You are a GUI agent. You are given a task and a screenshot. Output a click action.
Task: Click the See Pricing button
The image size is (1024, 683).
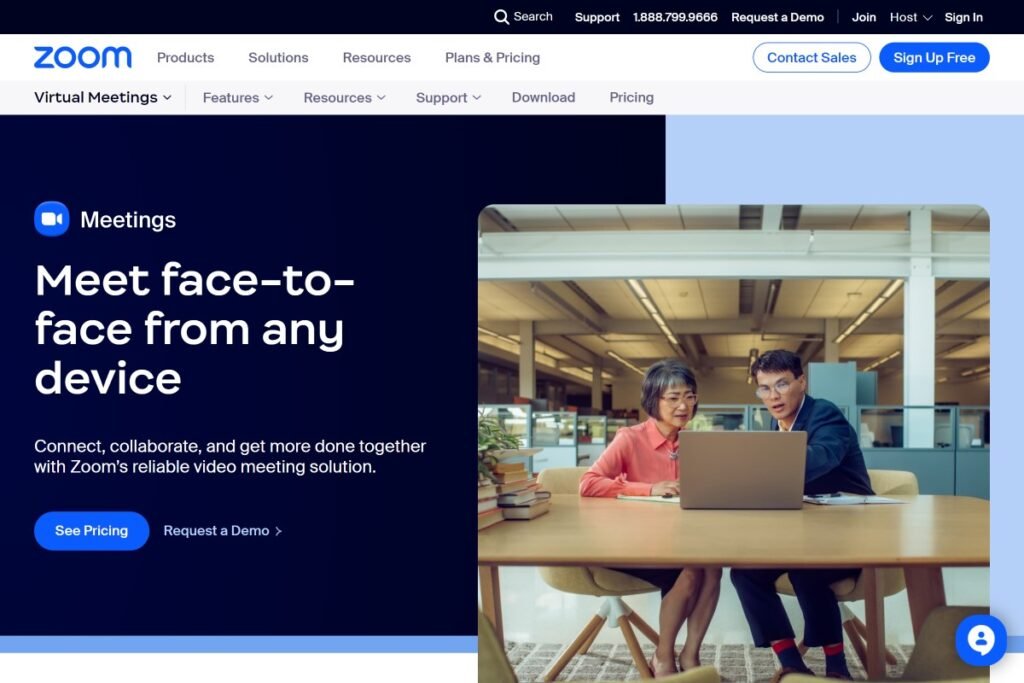(x=91, y=531)
